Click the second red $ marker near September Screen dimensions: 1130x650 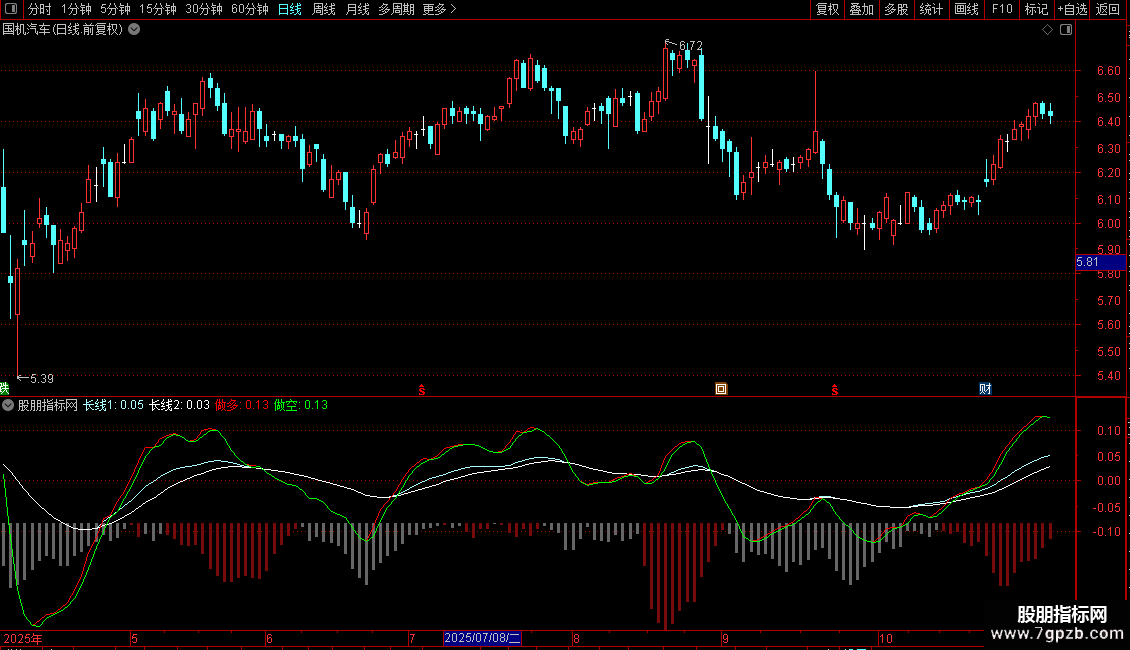point(834,388)
